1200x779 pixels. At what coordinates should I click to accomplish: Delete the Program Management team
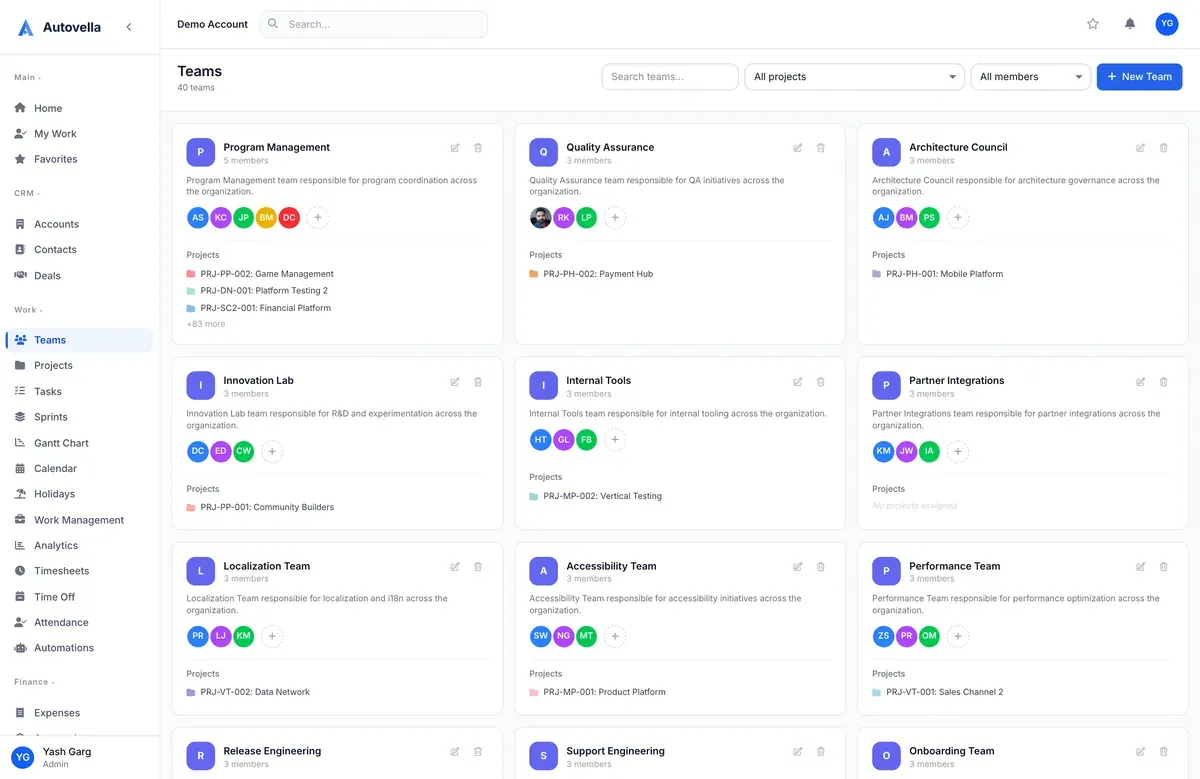tap(478, 148)
